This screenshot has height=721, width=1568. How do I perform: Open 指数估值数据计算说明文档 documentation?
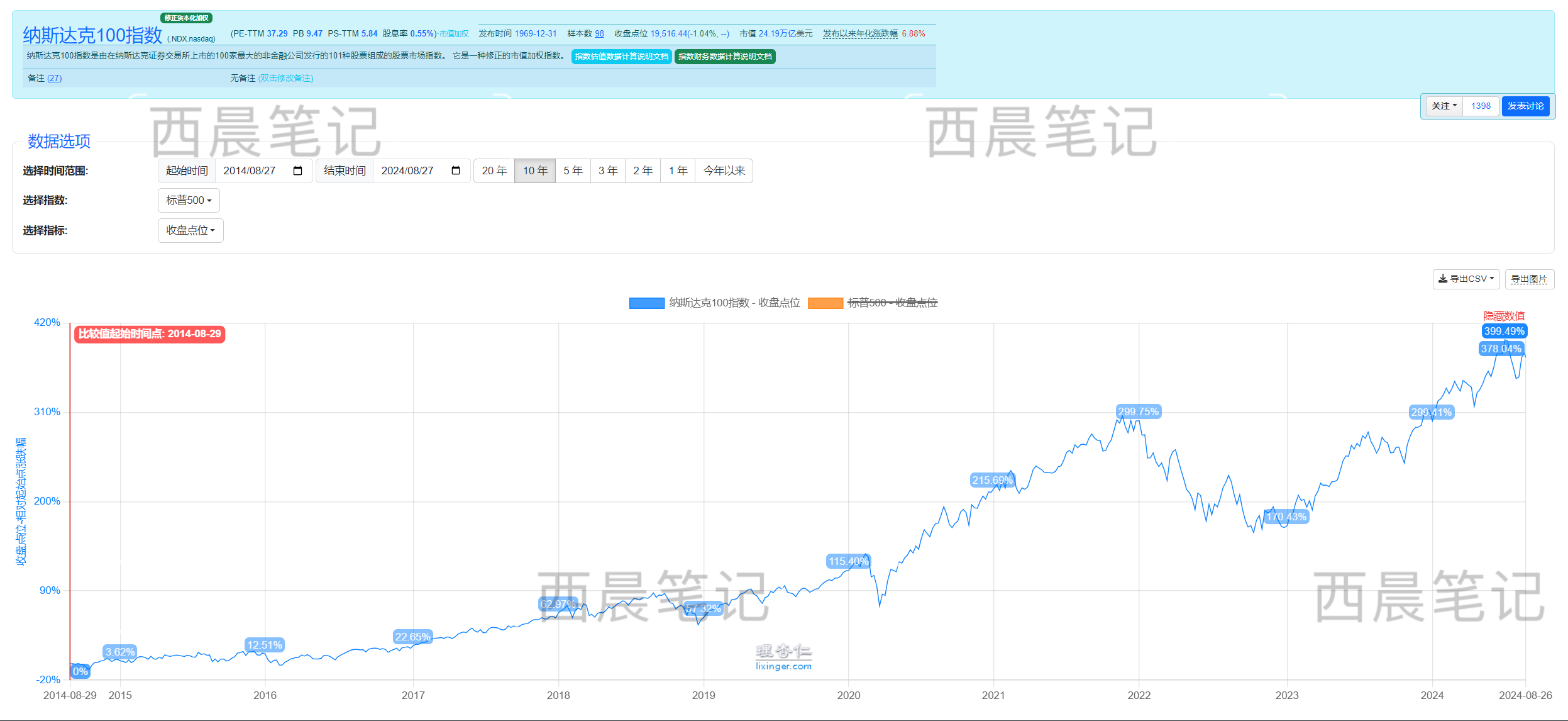[x=621, y=57]
